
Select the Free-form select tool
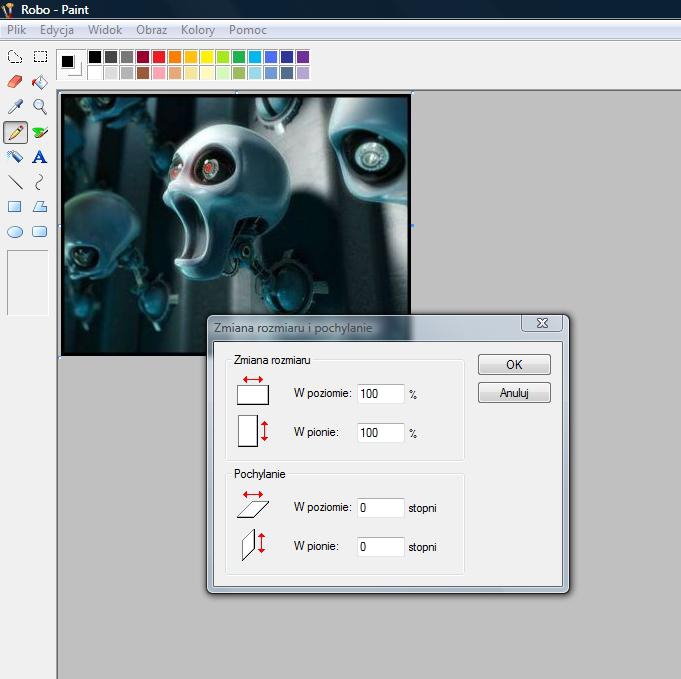tap(15, 57)
